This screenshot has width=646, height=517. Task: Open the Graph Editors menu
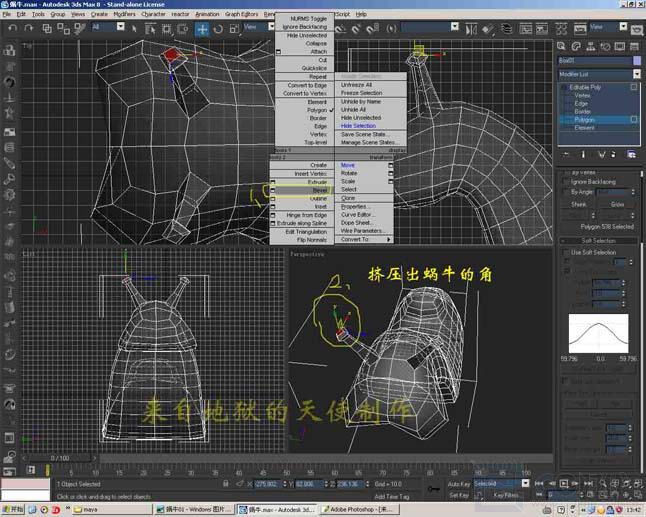pos(241,14)
